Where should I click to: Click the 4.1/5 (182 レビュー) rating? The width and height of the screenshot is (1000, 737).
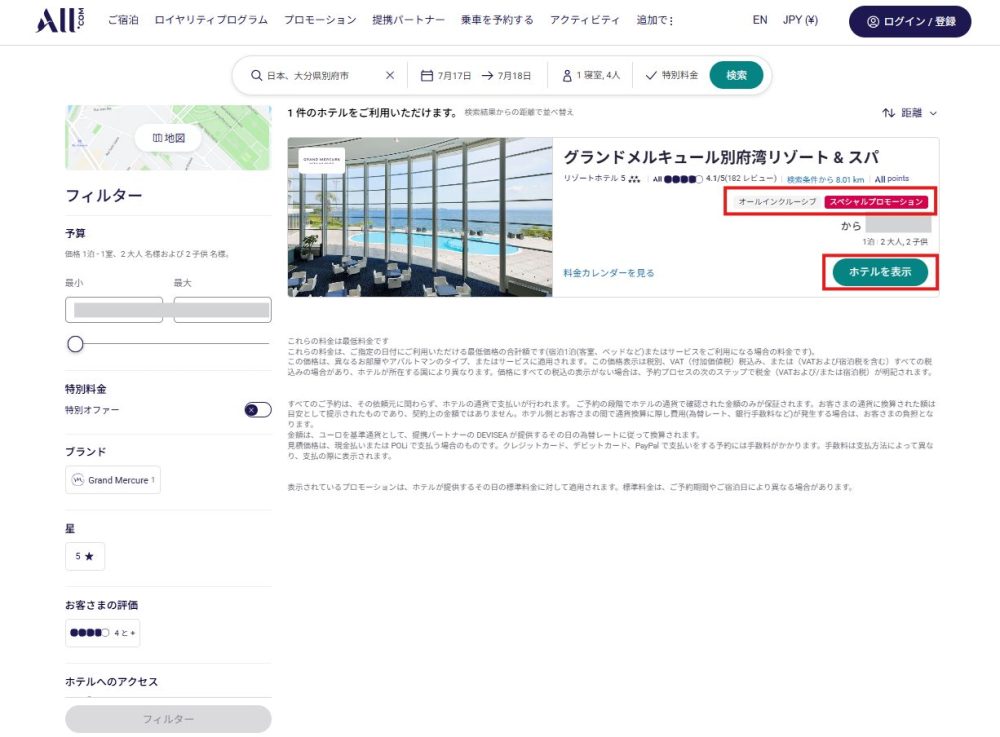(x=741, y=179)
